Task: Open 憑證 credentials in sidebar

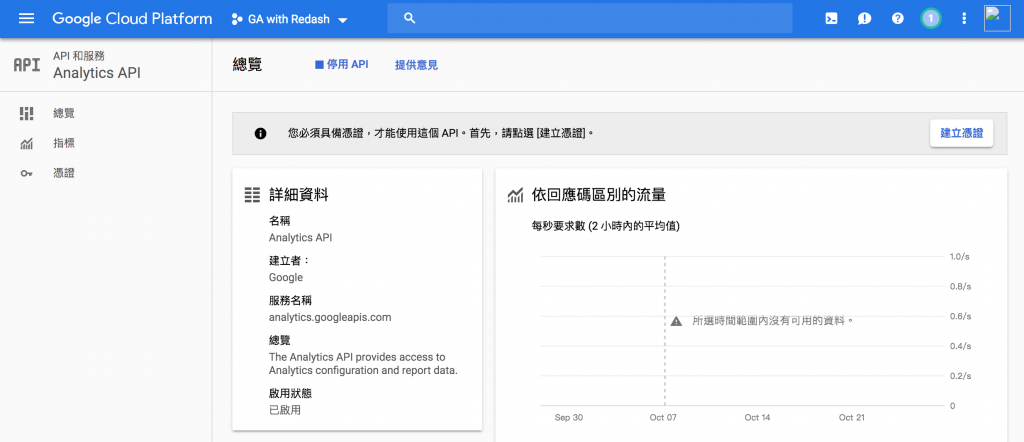Action: coord(64,174)
